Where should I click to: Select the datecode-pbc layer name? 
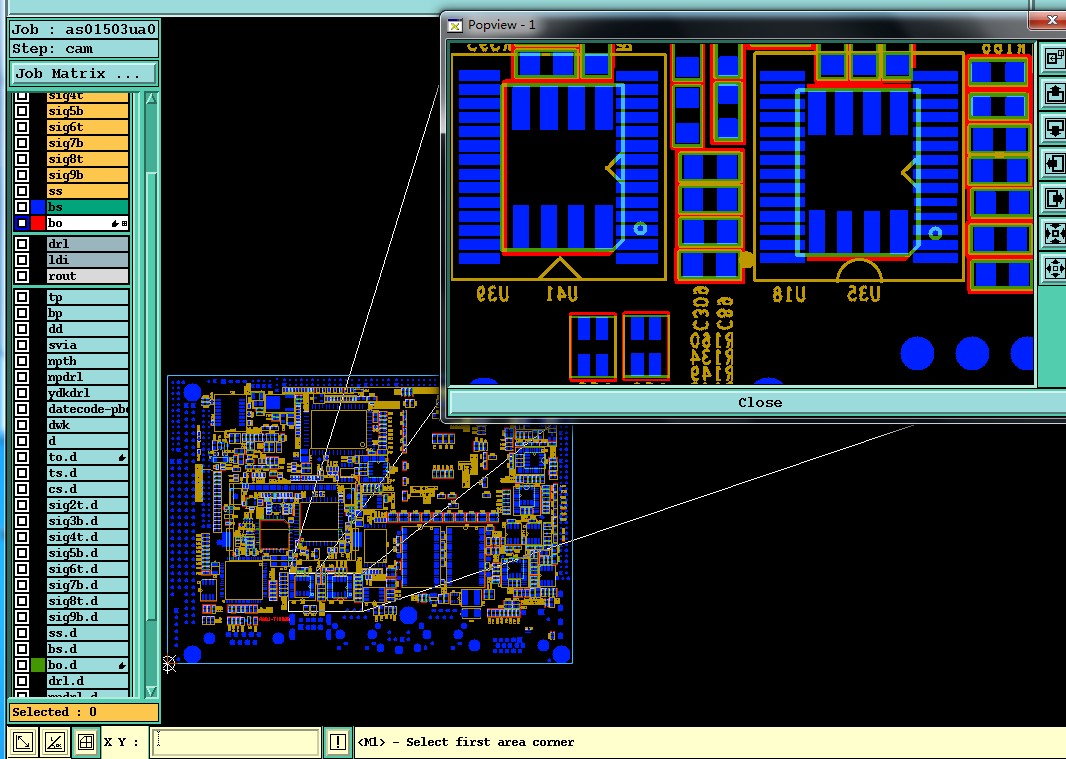pos(88,409)
